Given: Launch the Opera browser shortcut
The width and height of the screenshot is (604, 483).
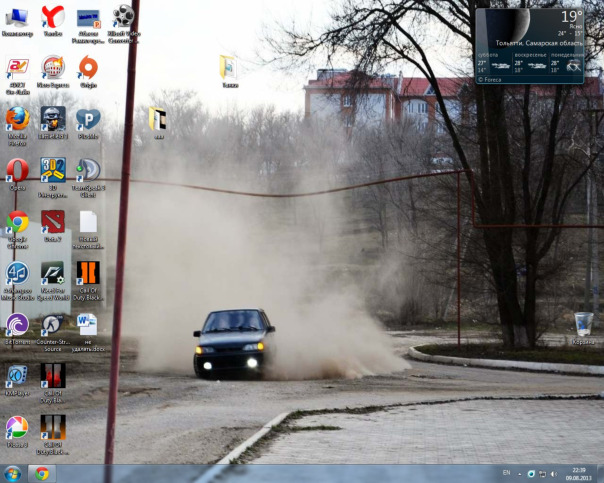Looking at the screenshot, I should pyautogui.click(x=18, y=174).
